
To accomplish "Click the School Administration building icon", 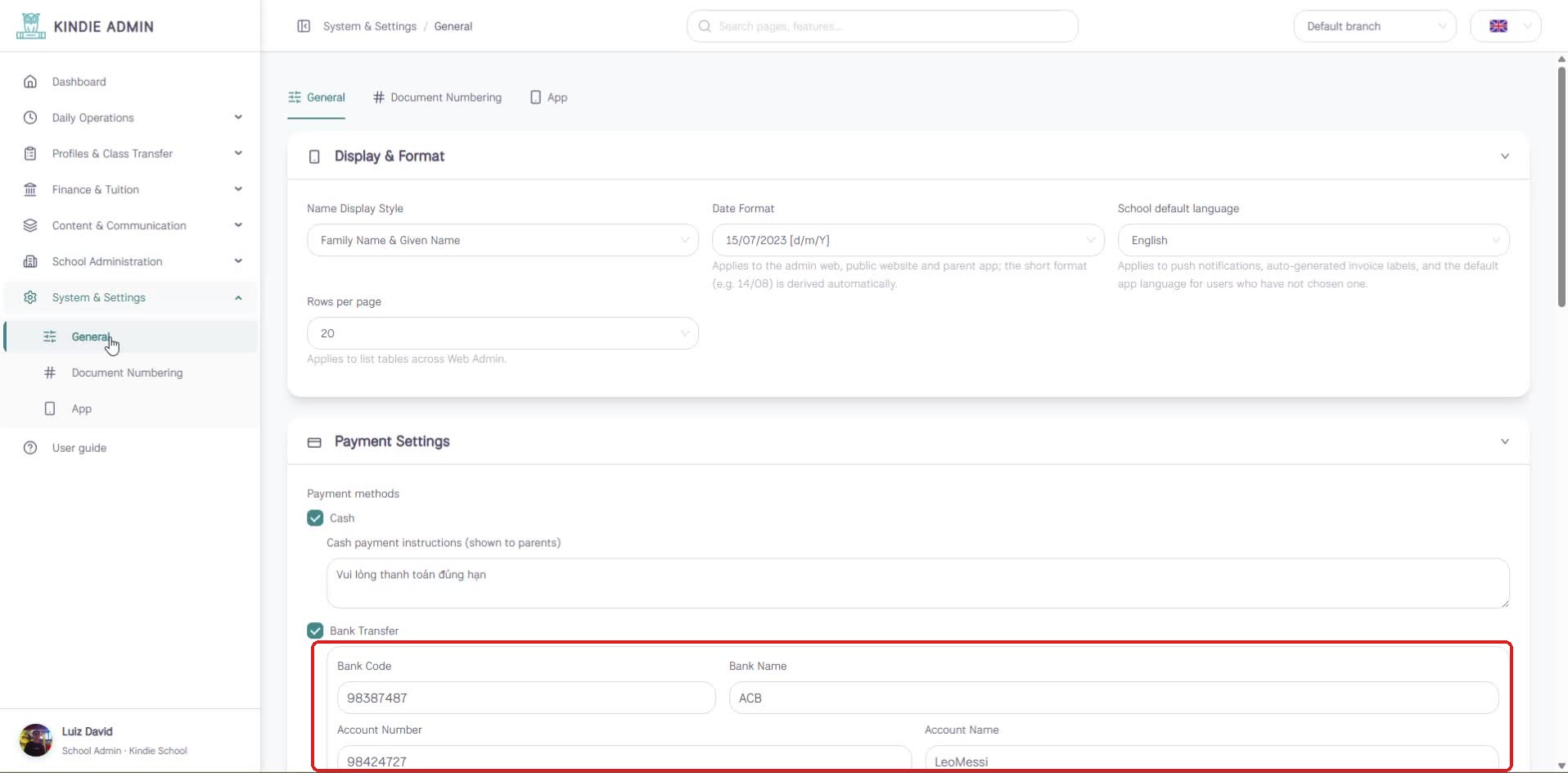I will click(30, 262).
